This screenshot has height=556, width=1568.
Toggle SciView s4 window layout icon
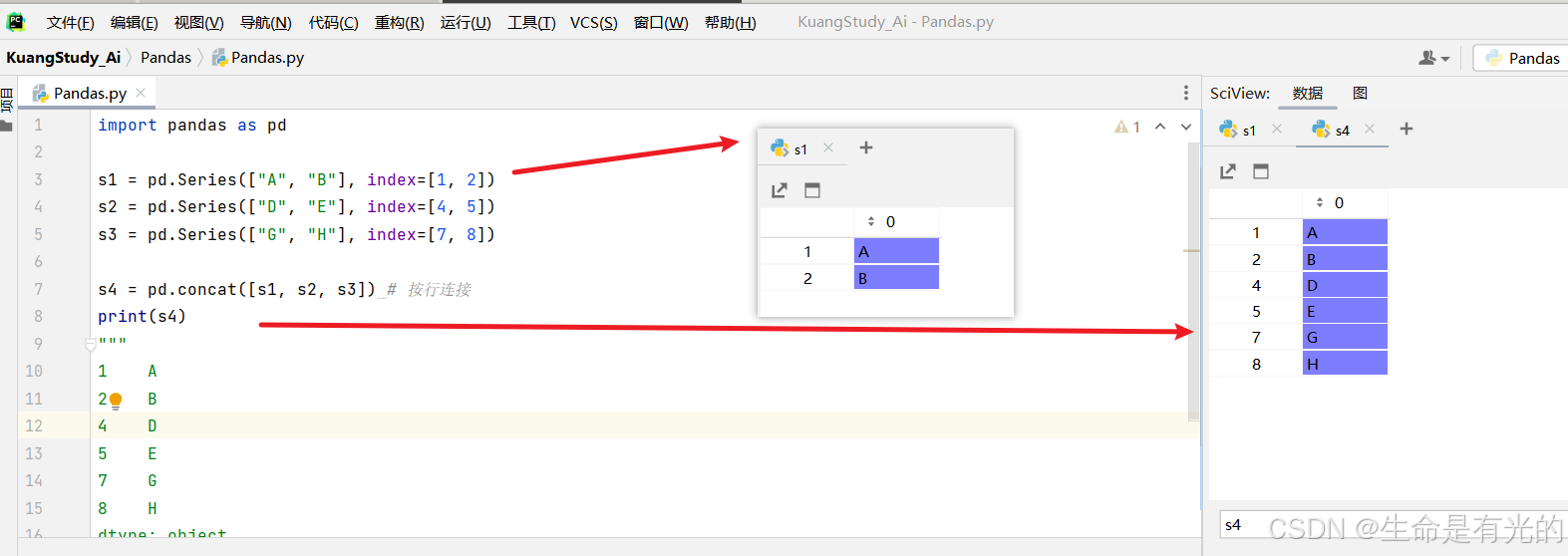click(1261, 171)
